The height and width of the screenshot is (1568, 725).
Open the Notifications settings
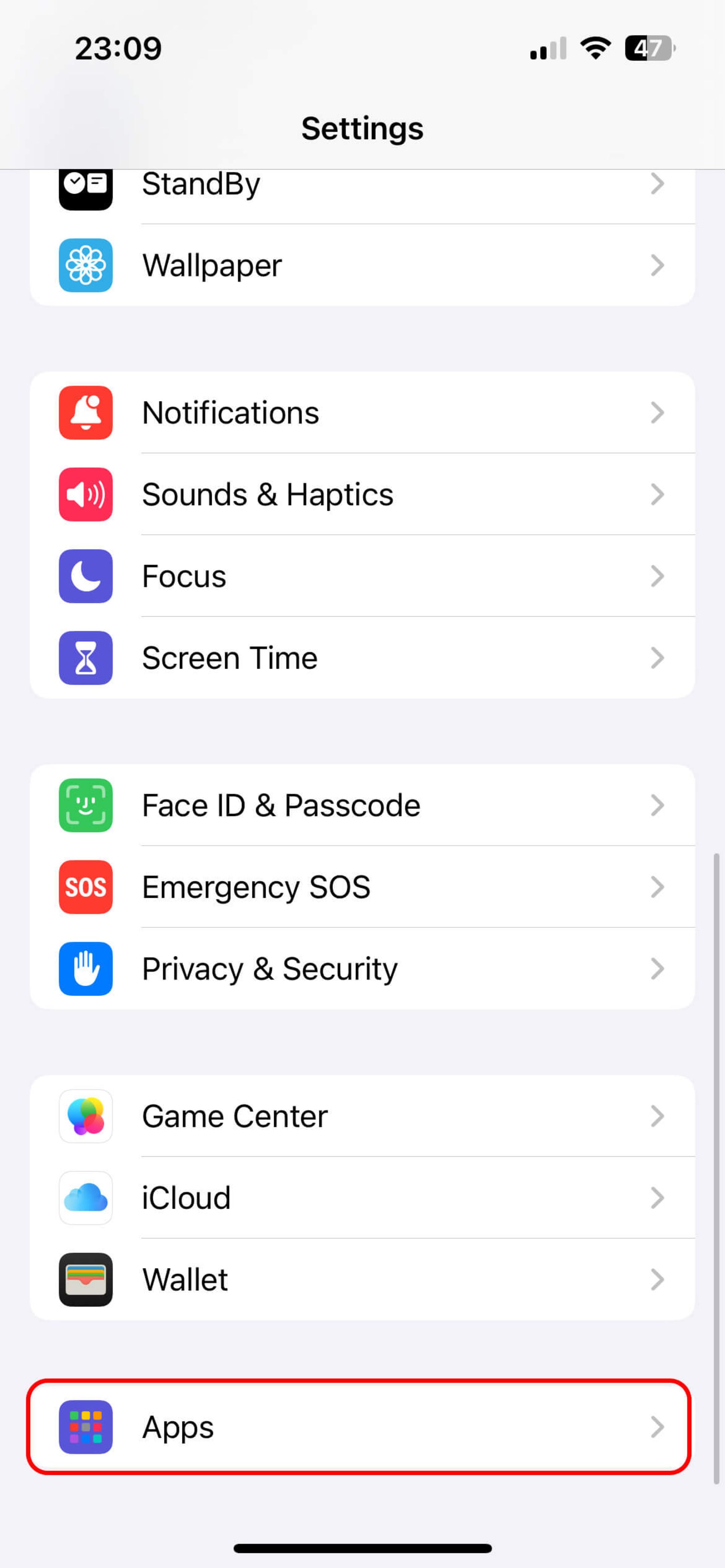[x=363, y=411]
